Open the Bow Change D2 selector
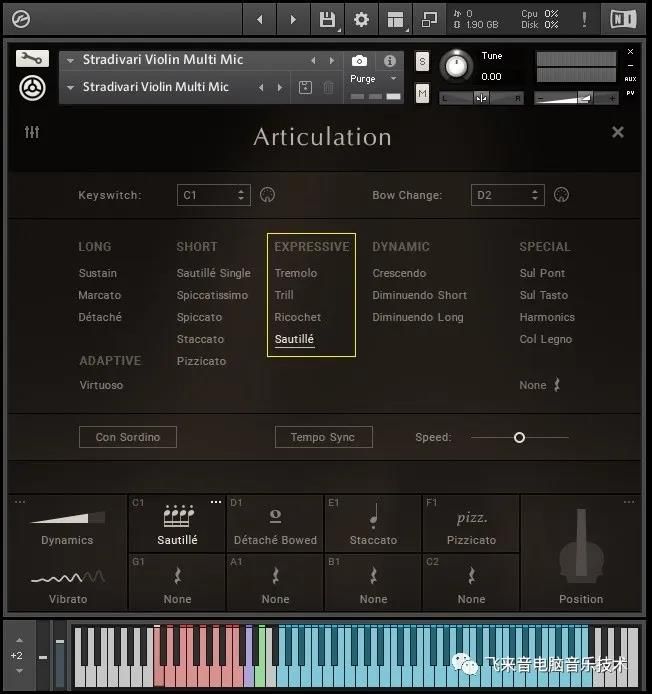The height and width of the screenshot is (694, 652). click(x=508, y=195)
